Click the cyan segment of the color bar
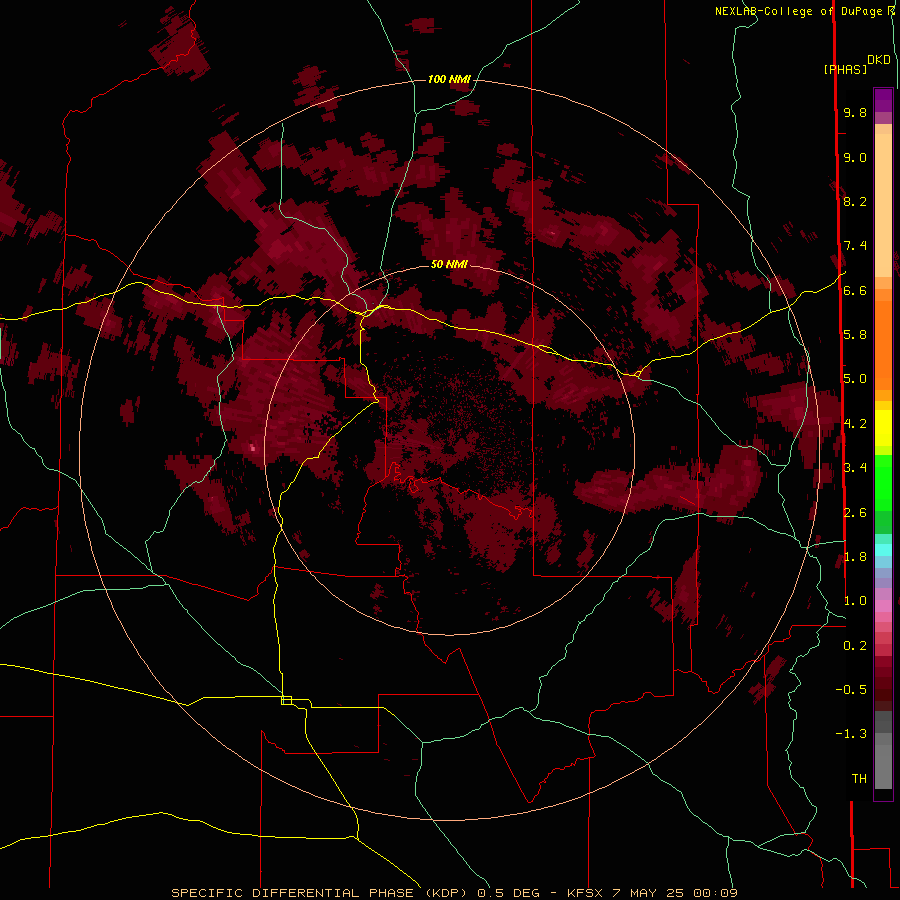This screenshot has height=900, width=900. tap(883, 550)
